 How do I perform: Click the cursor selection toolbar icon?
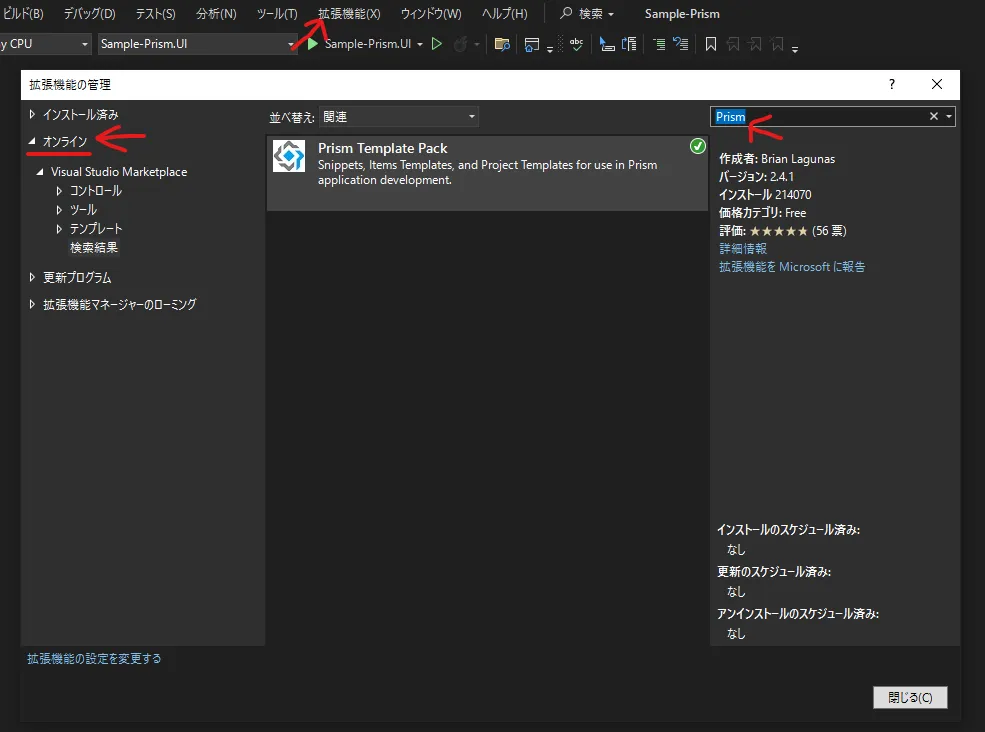click(x=607, y=44)
